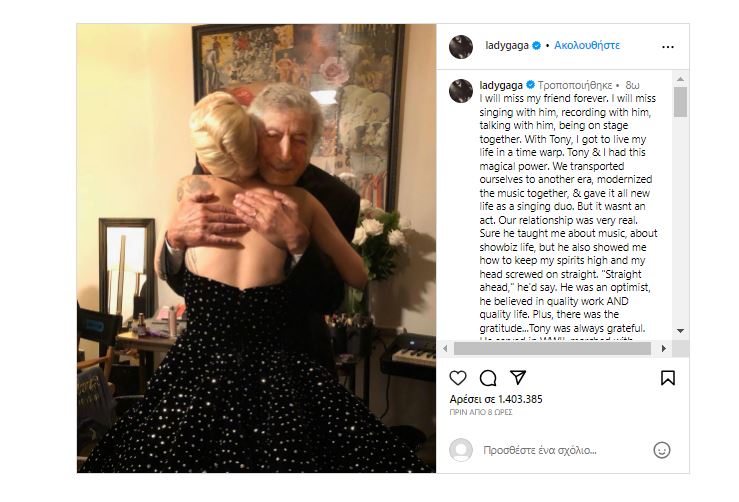Open the Αρέσει σε 1.403.385 likes count
The image size is (739, 502).
coord(496,399)
